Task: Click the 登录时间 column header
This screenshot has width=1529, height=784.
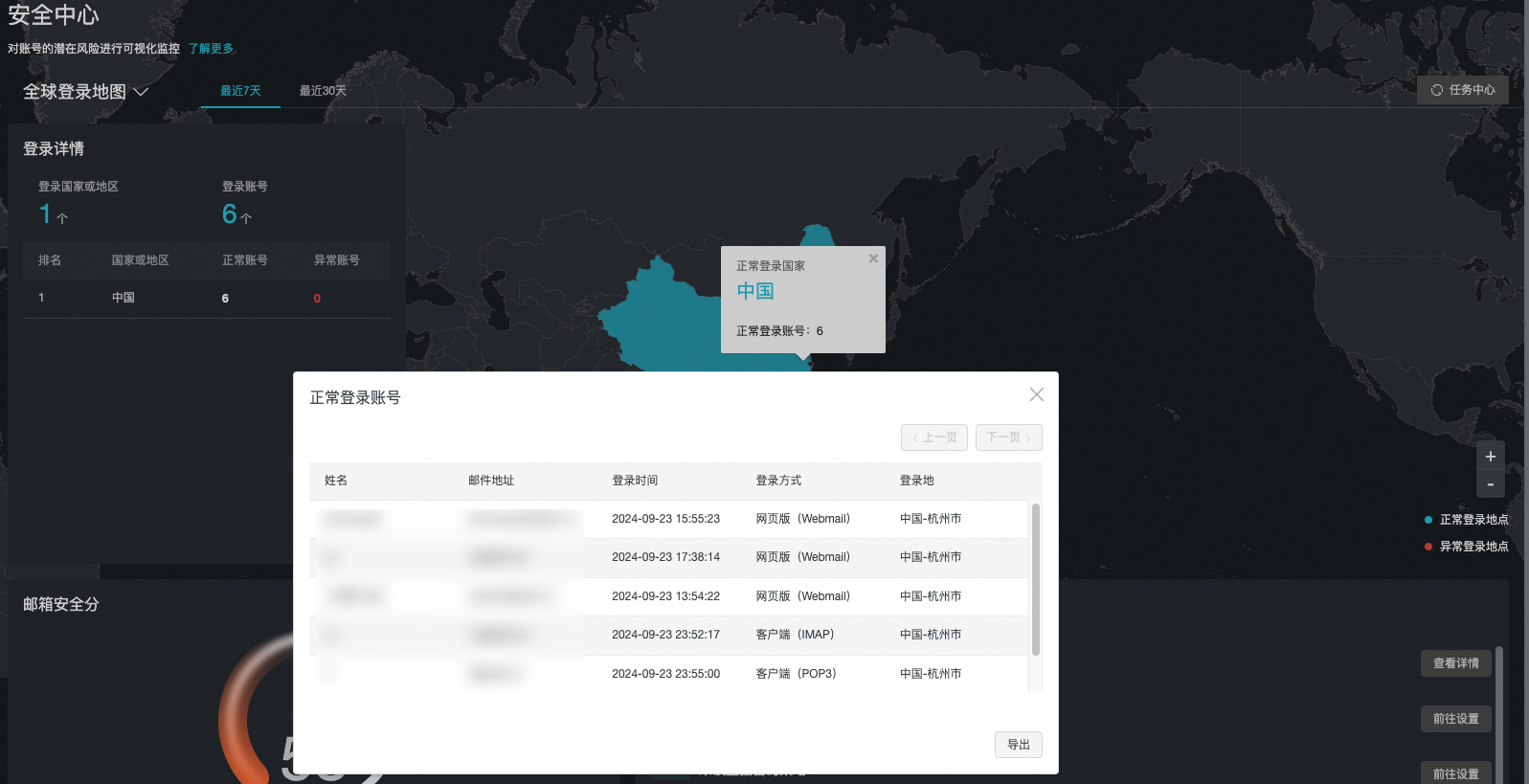Action: [635, 481]
